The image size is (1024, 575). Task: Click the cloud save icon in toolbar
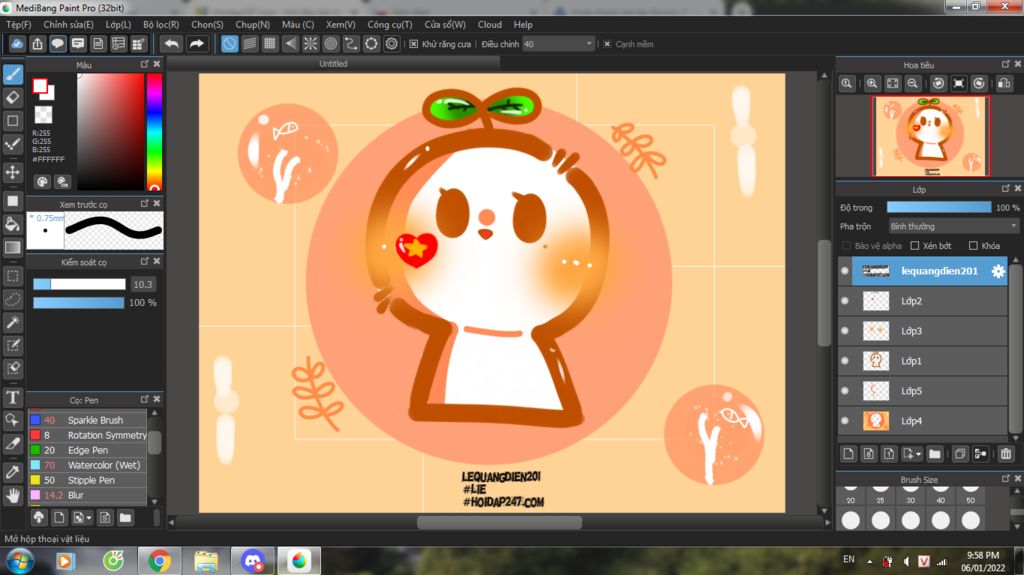coord(17,44)
